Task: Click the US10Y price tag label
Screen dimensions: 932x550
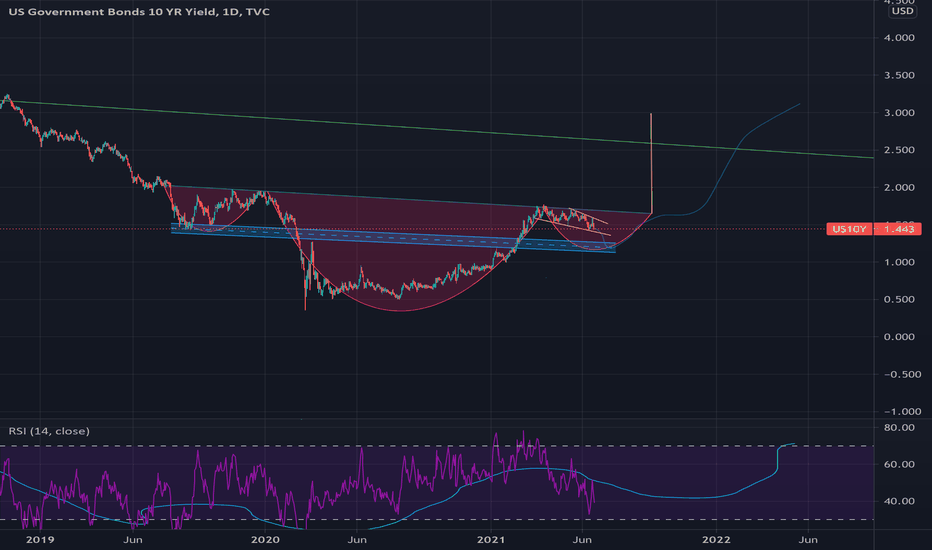Action: click(x=849, y=229)
